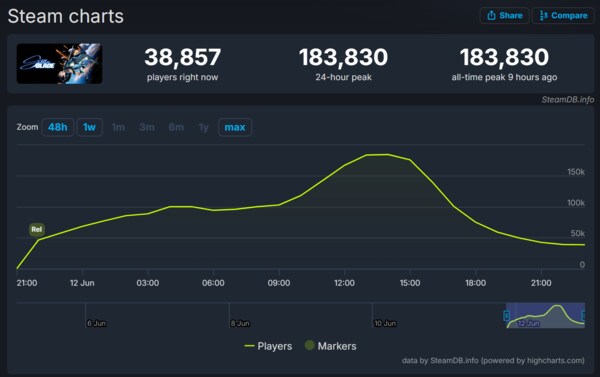
Task: Click the 24-hour peak label
Action: coord(343,77)
